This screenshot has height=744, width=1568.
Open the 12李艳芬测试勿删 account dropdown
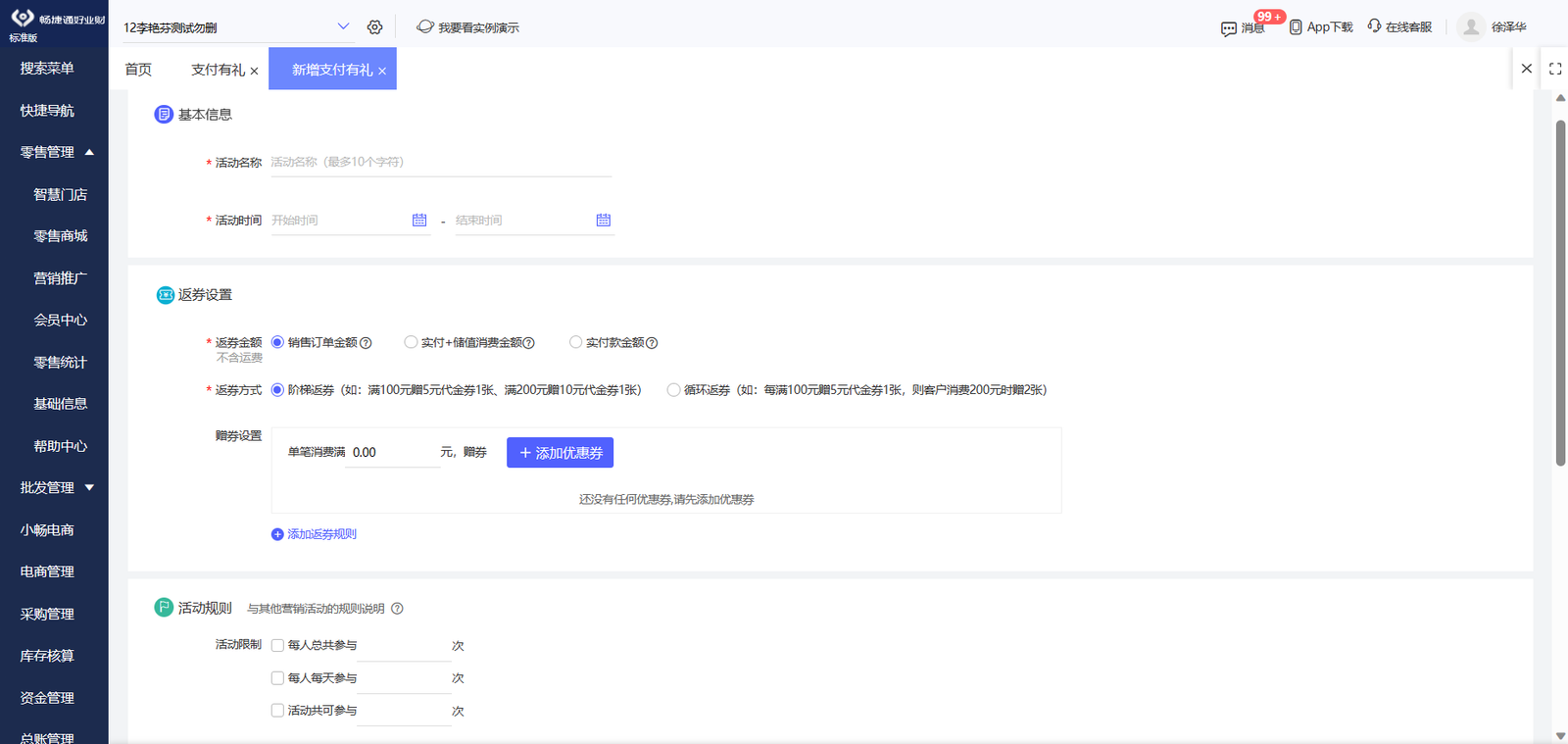click(x=236, y=27)
